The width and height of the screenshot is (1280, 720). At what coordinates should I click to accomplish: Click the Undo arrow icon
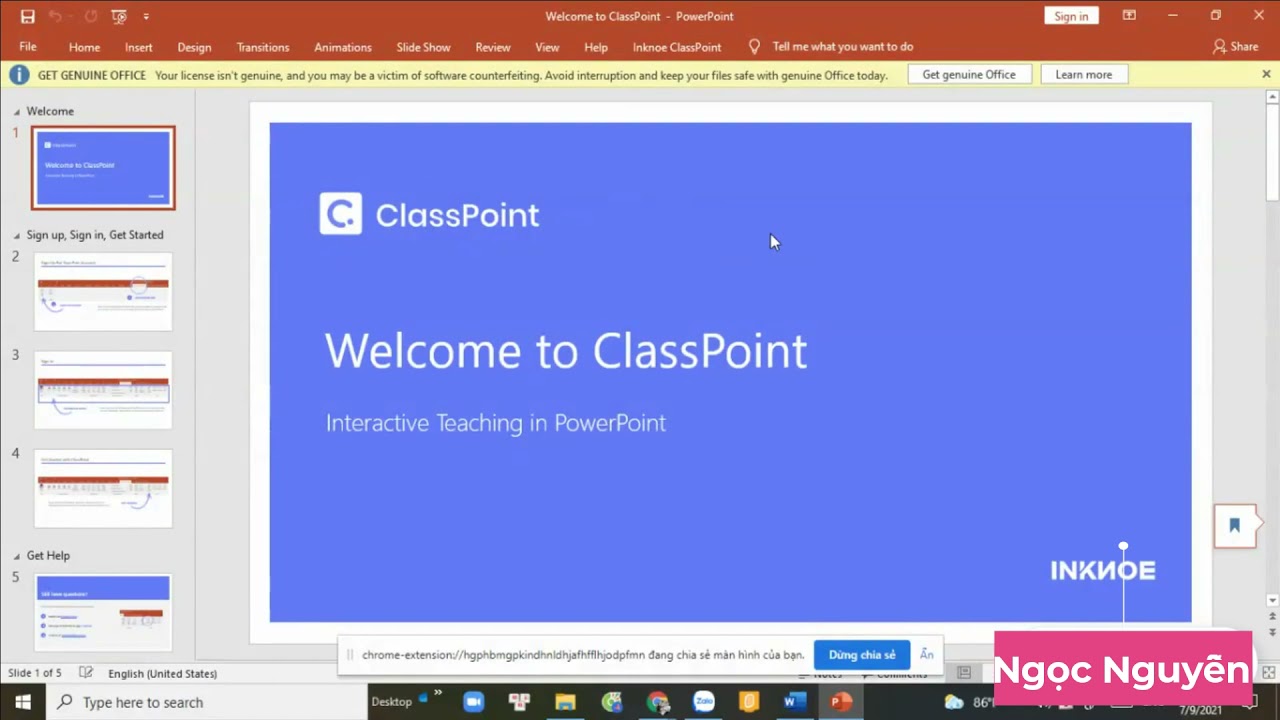pyautogui.click(x=56, y=16)
